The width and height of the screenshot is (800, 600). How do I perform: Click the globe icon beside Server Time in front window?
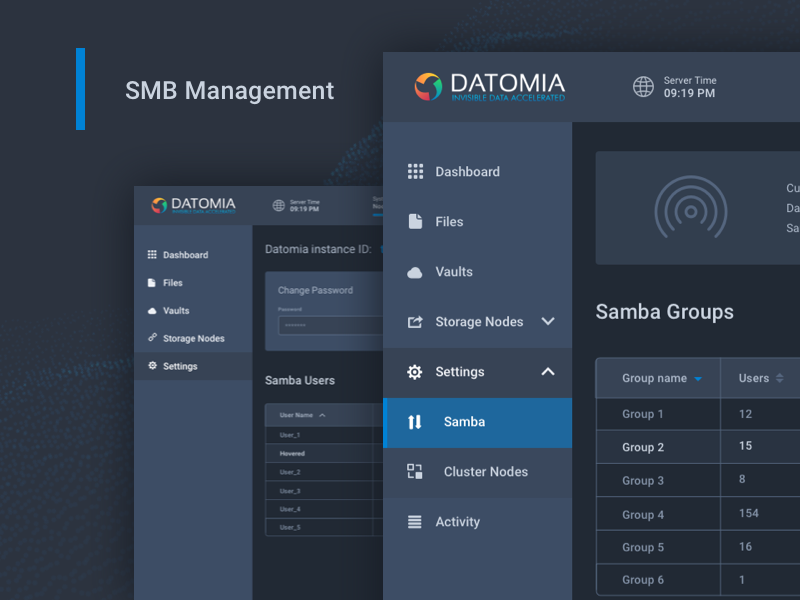click(x=643, y=87)
